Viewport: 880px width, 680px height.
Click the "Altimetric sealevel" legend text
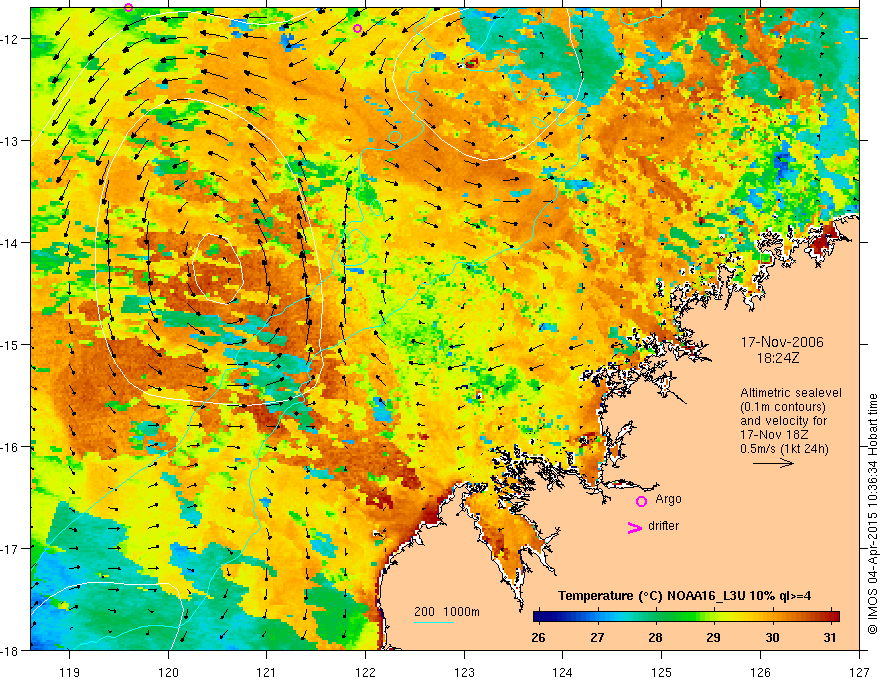791,393
